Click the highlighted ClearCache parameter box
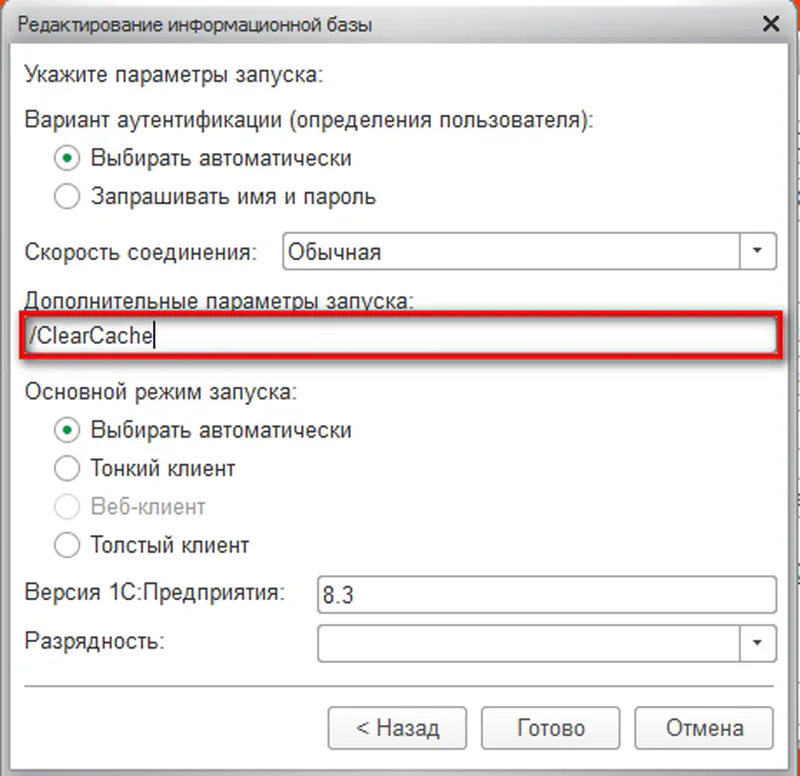 [x=400, y=338]
